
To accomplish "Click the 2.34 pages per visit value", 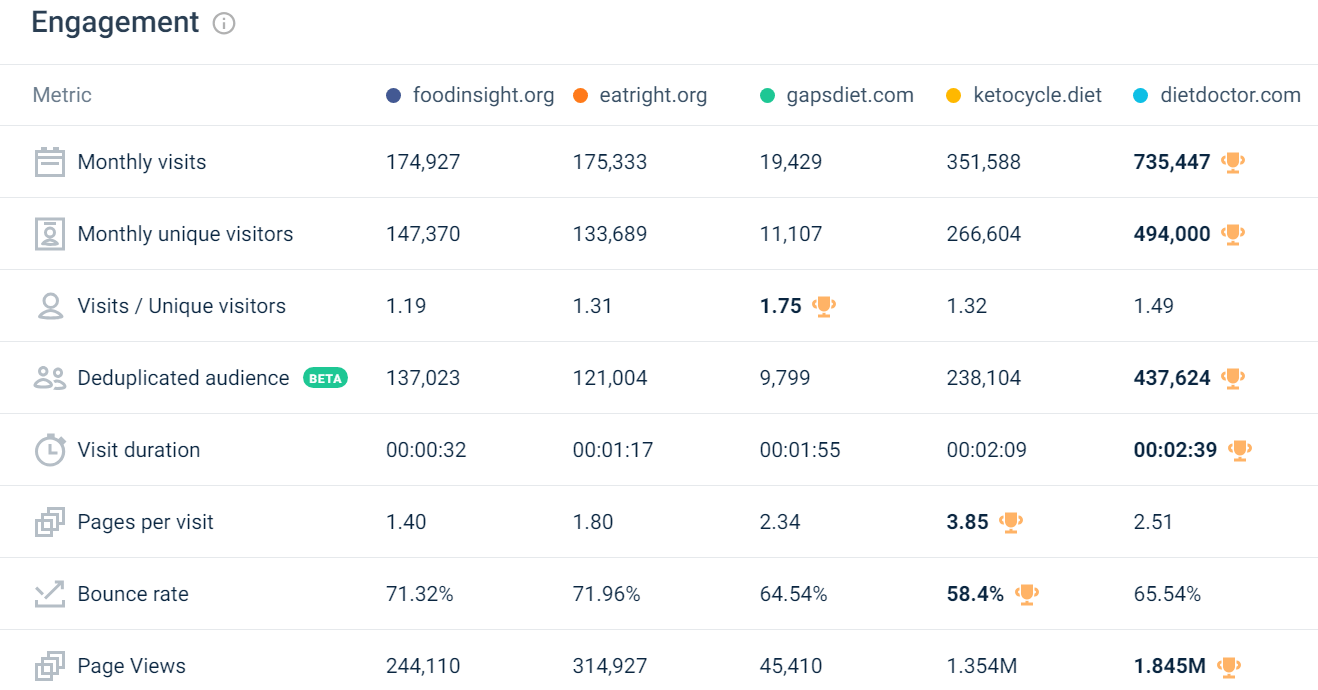I will 780,522.
